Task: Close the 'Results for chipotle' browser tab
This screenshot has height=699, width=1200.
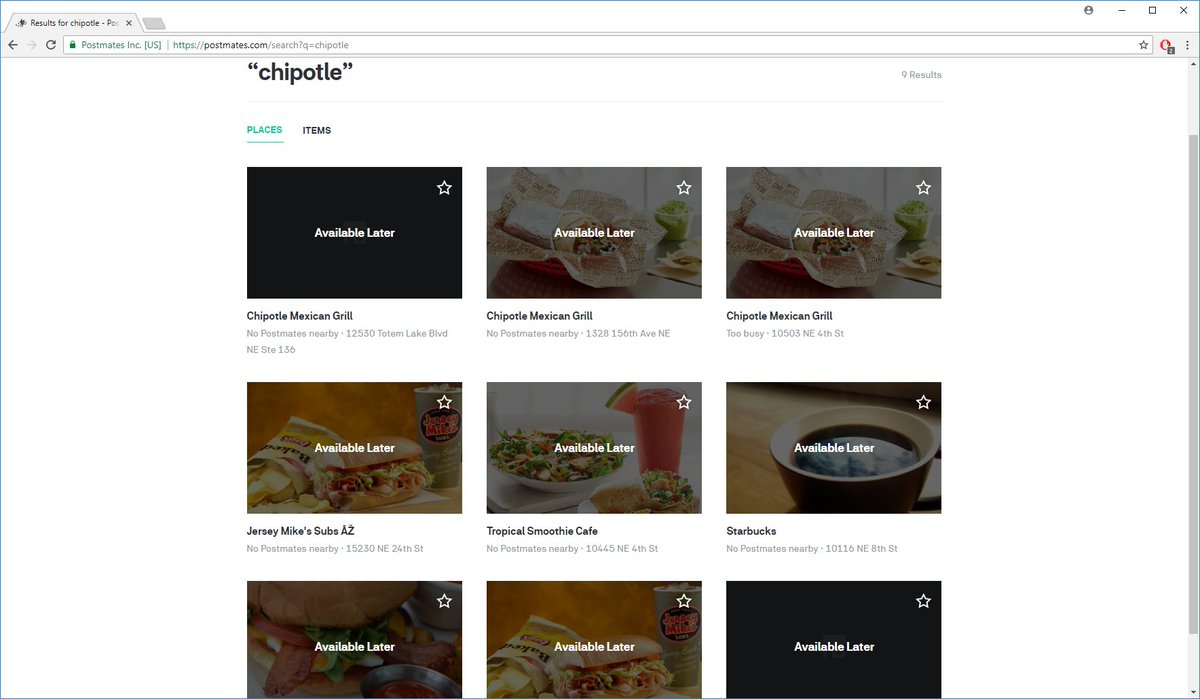Action: click(x=128, y=22)
